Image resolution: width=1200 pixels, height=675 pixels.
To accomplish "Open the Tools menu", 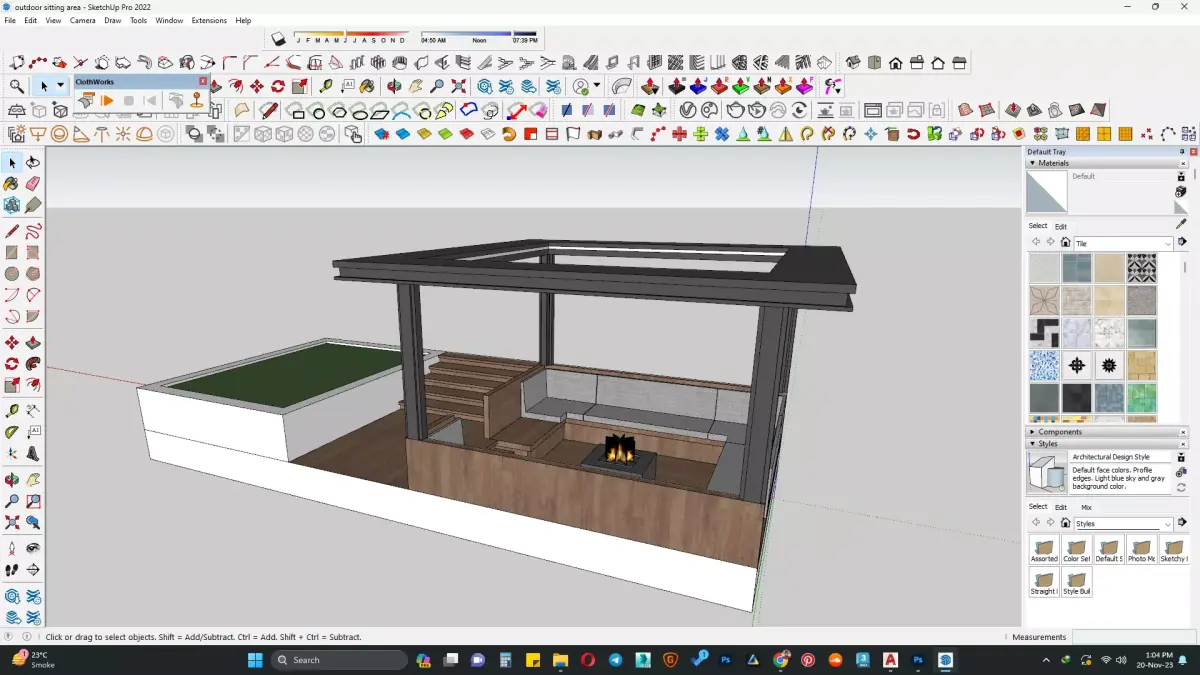I will (x=138, y=20).
